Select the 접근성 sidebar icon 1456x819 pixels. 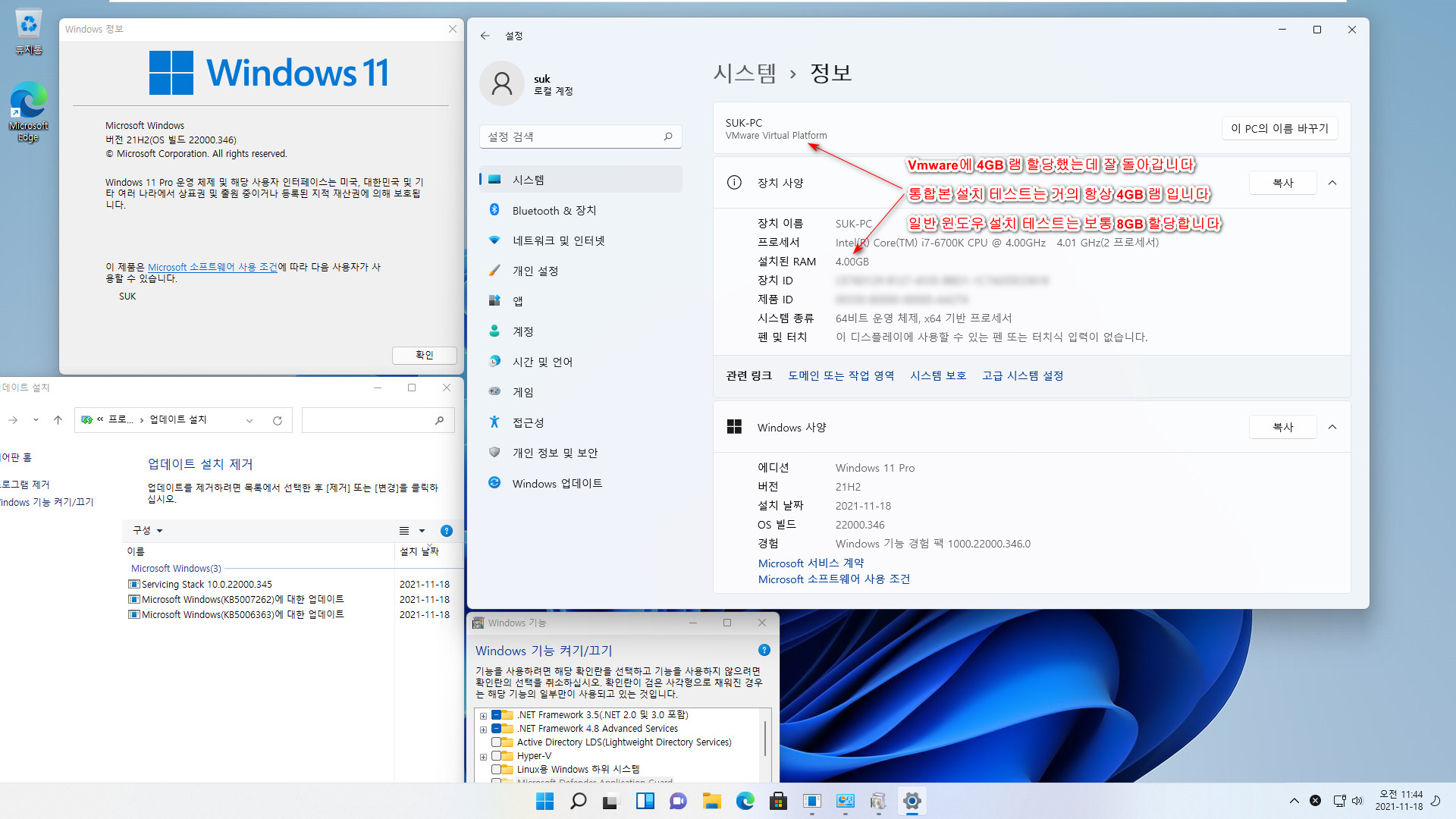pos(494,422)
